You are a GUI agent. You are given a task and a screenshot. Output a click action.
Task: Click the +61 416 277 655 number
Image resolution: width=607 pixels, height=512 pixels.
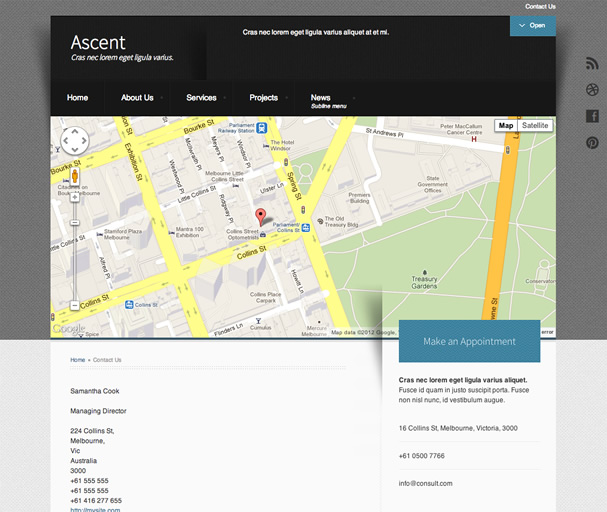coord(96,501)
